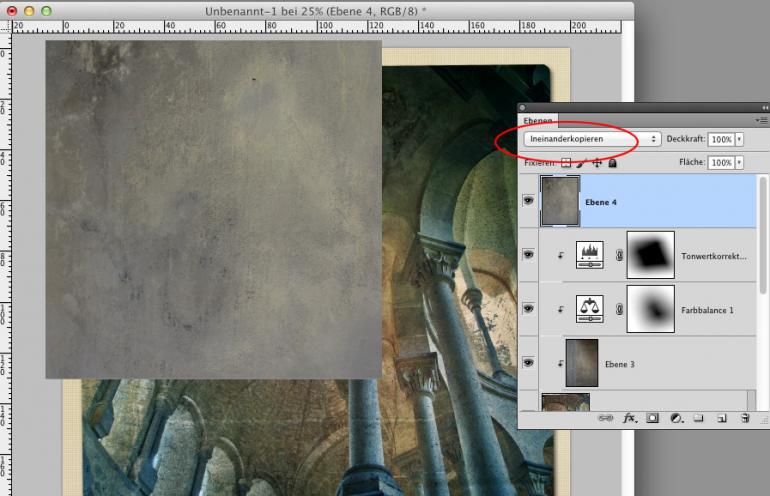
Task: Click horizontal ruler at top
Action: tap(316, 27)
